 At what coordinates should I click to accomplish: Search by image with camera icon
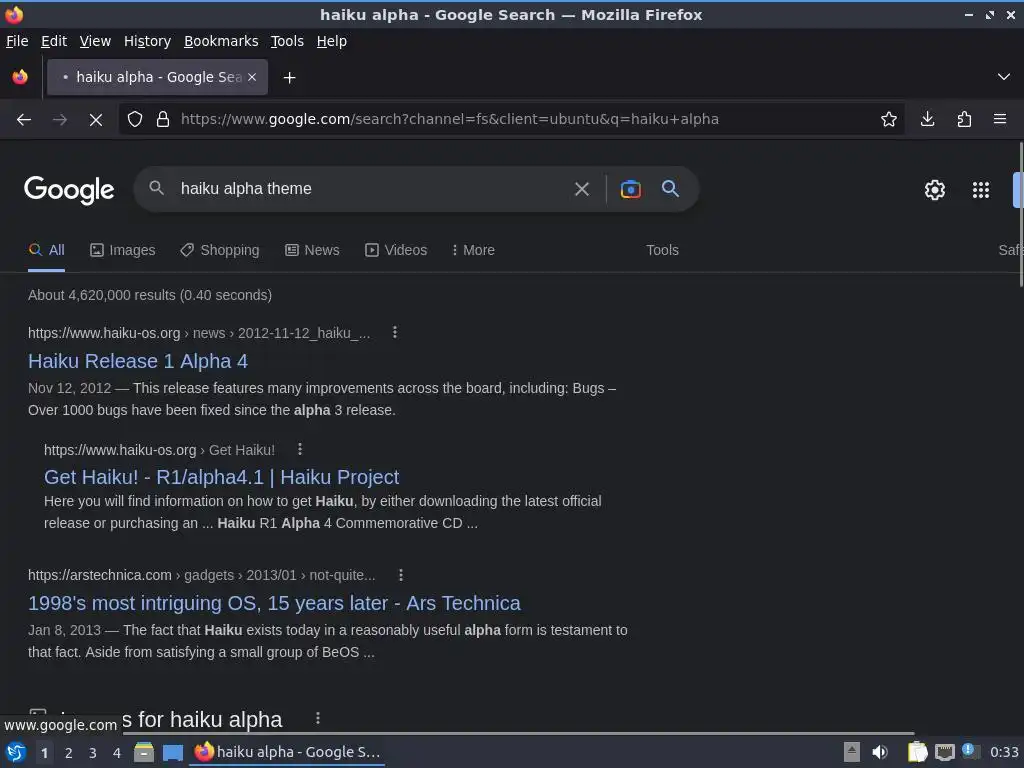[x=630, y=189]
